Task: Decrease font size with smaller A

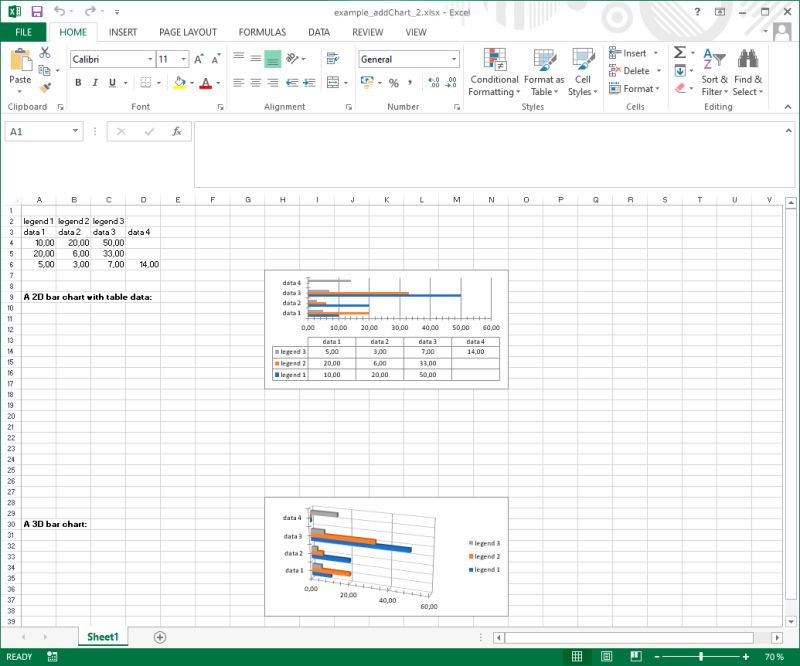Action: tap(216, 59)
